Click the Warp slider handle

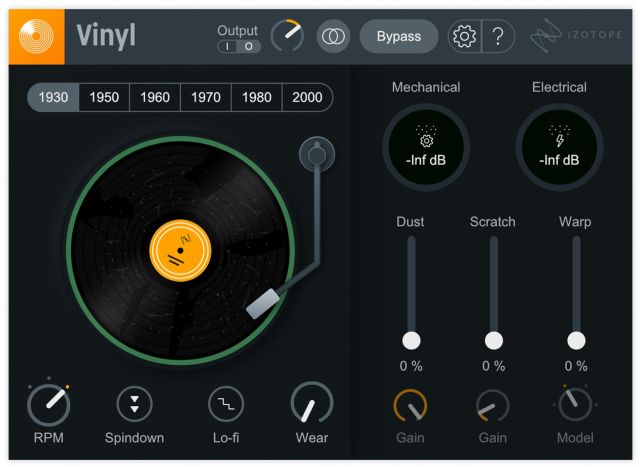click(x=576, y=340)
